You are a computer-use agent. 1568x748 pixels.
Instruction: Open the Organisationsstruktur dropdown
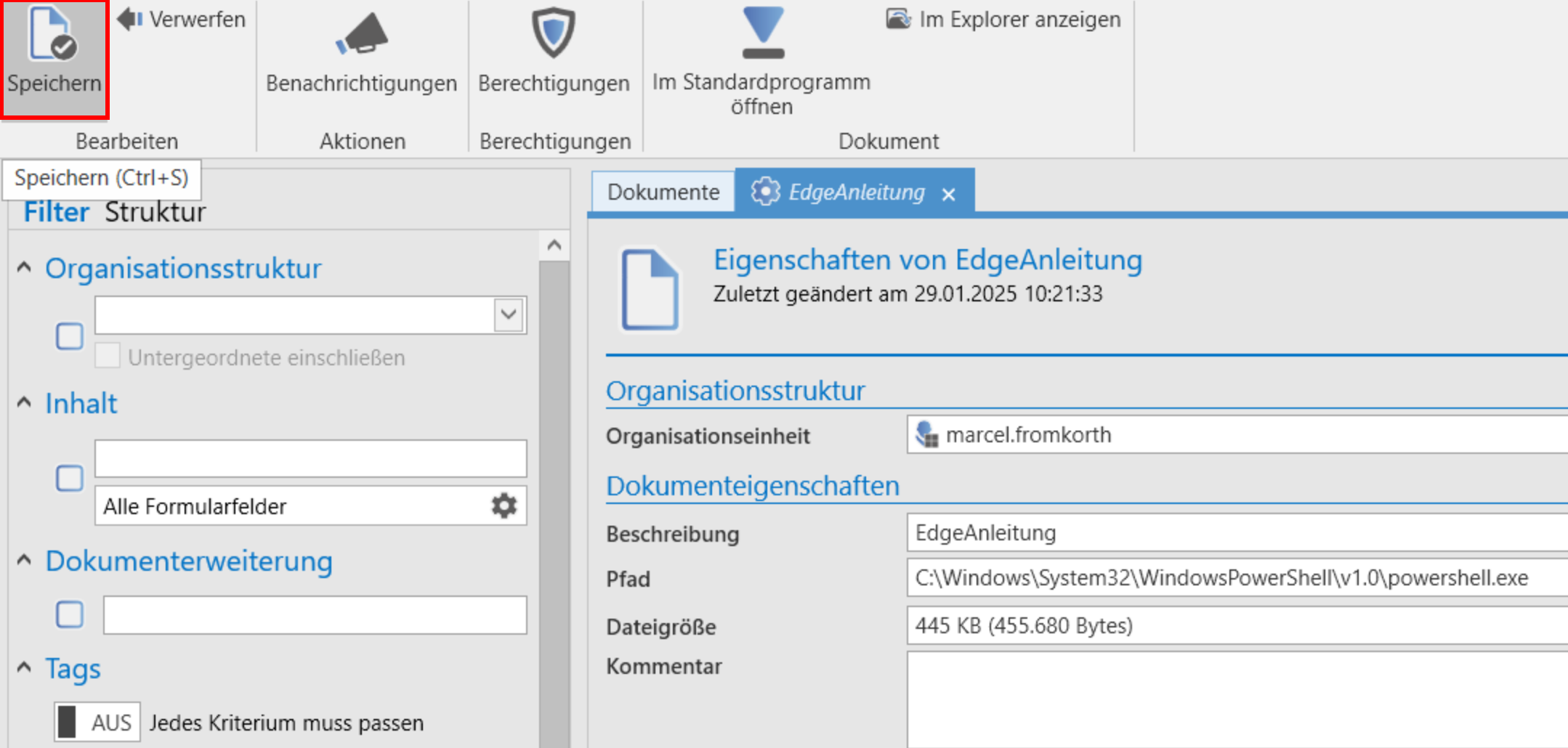(x=509, y=314)
